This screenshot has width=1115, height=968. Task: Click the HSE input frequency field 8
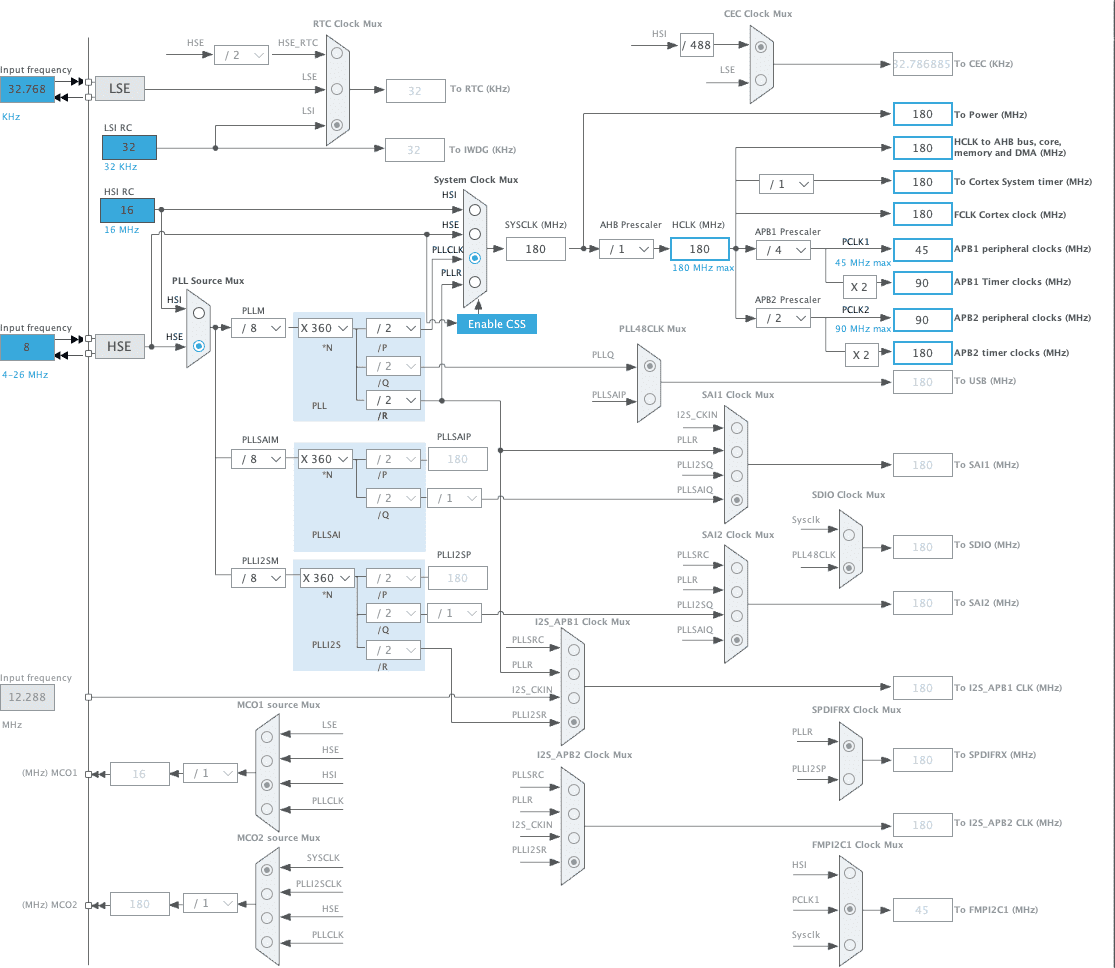coord(27,347)
